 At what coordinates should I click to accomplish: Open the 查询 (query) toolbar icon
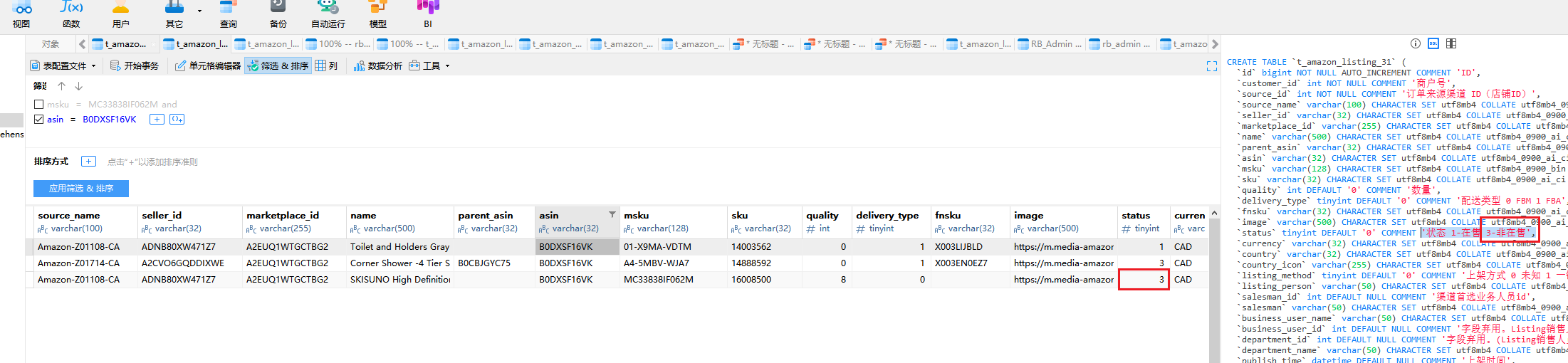(228, 14)
